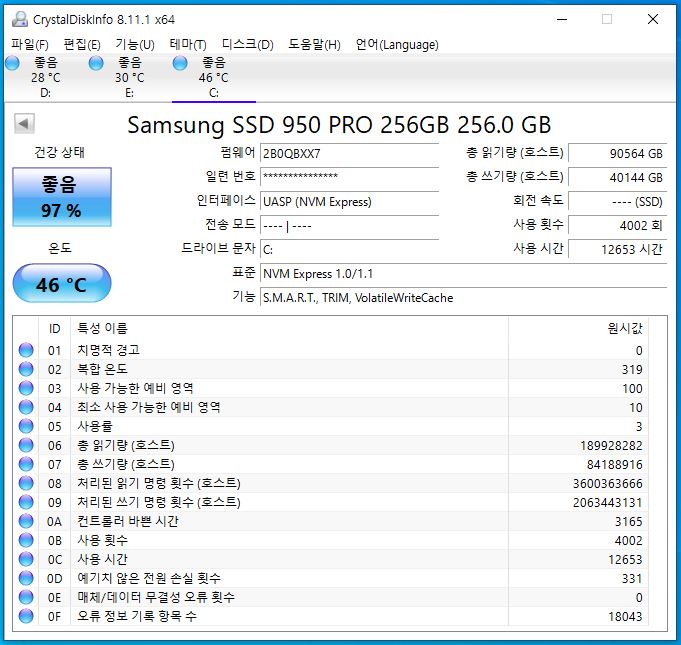Click status orb for attribute 01 치명적 경고
681x645 pixels.
tap(26, 350)
